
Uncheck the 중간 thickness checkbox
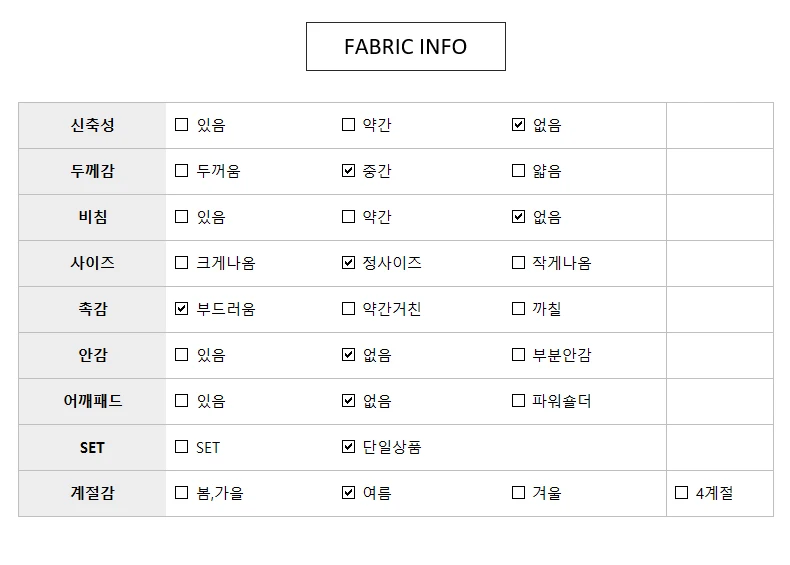(x=348, y=171)
